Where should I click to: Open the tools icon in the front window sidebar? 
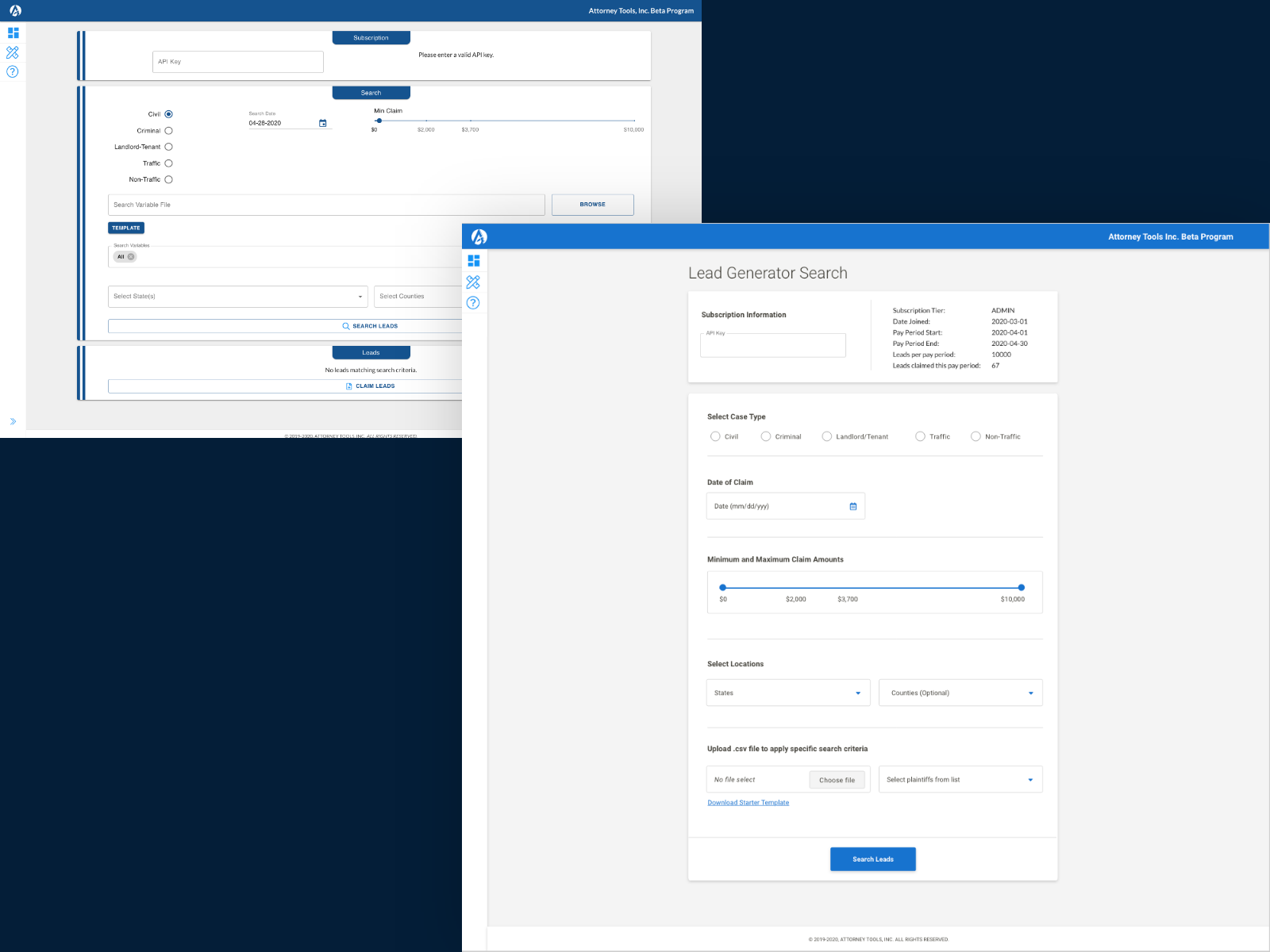474,282
